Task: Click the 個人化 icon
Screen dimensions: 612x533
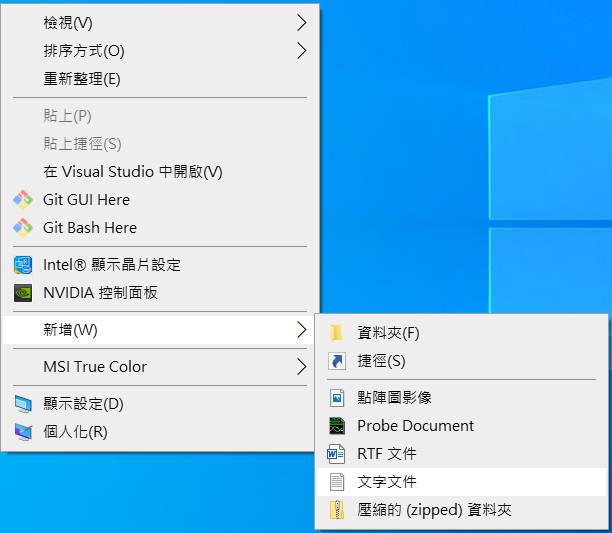Action: tap(23, 432)
